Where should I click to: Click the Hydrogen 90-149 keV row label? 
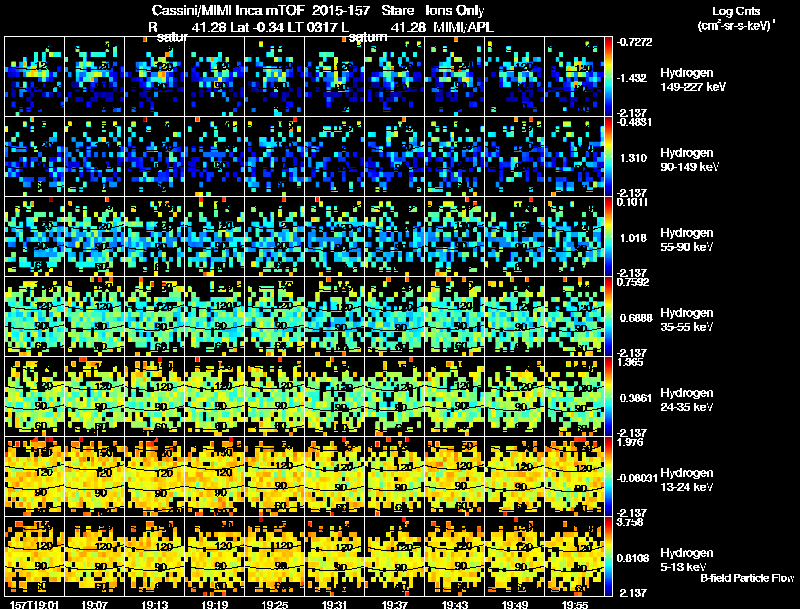click(x=689, y=160)
